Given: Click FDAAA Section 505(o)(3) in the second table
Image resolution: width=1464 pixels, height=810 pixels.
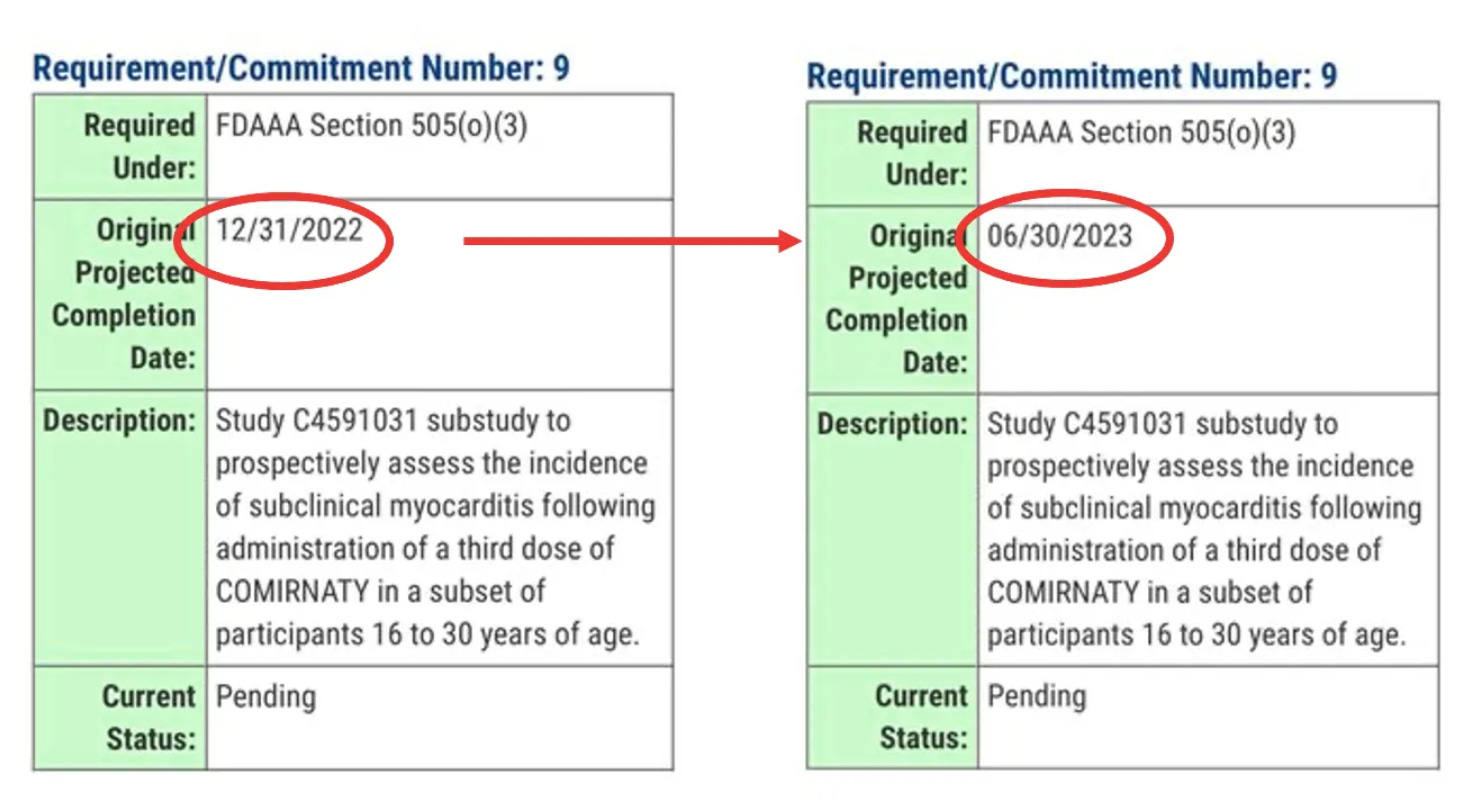Looking at the screenshot, I should coord(1141,133).
